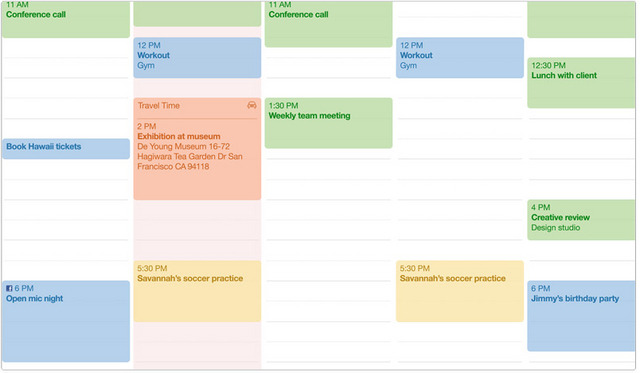640x373 pixels.
Task: Select the second 12 PM Workout Gym event
Action: [x=460, y=58]
